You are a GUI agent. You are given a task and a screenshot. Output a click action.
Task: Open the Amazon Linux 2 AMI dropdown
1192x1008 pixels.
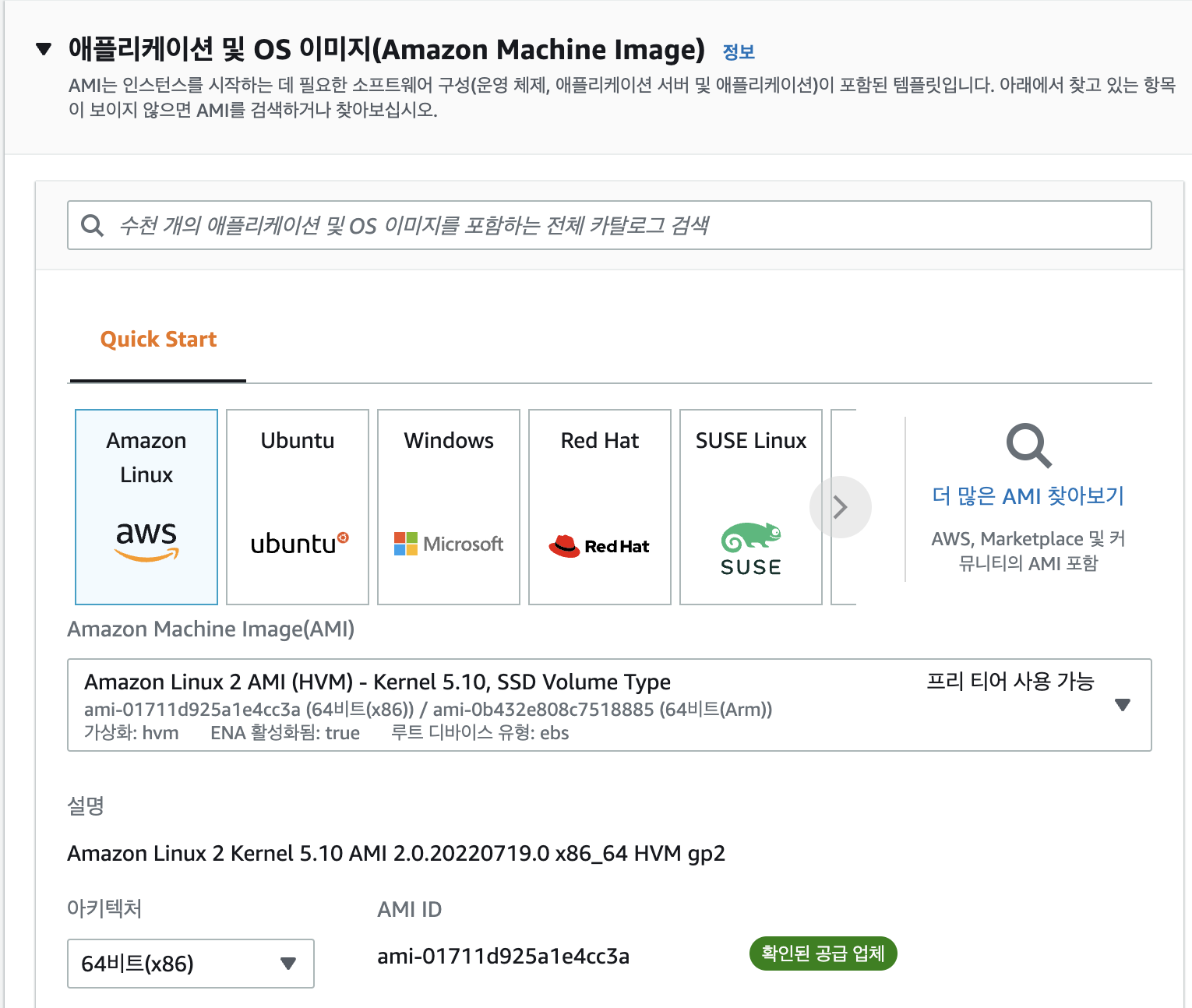click(x=609, y=705)
